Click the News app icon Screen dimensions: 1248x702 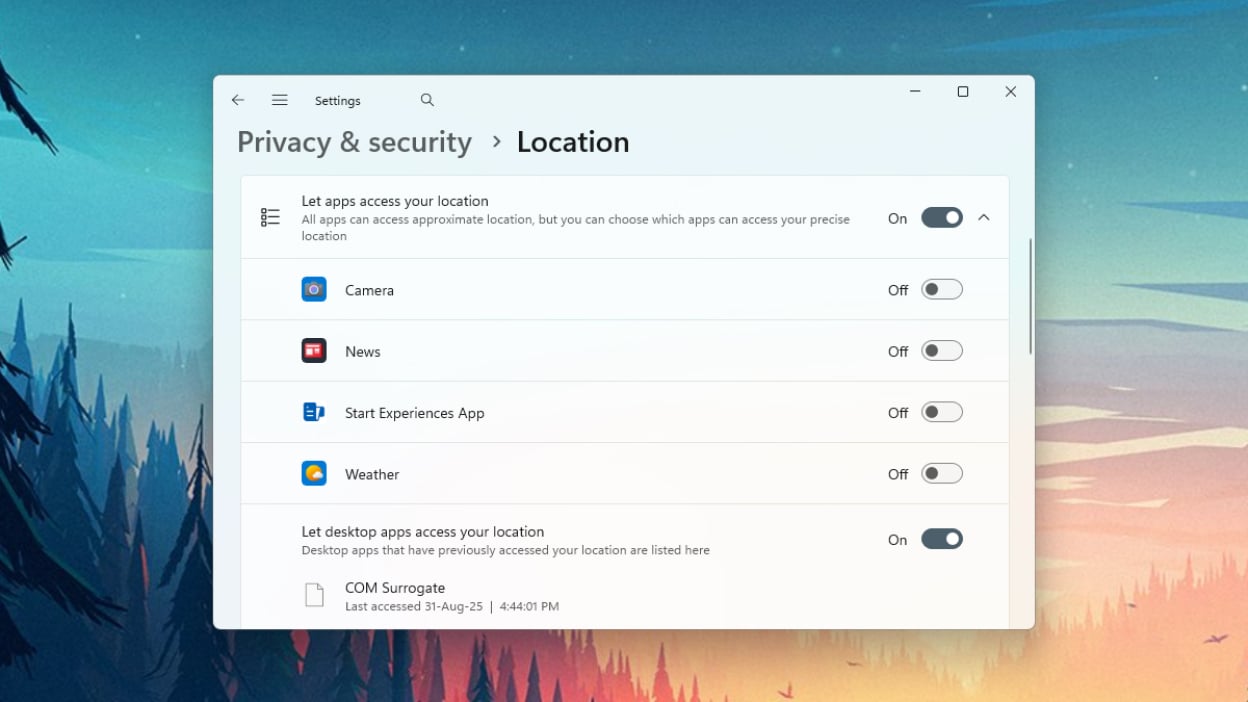[314, 351]
